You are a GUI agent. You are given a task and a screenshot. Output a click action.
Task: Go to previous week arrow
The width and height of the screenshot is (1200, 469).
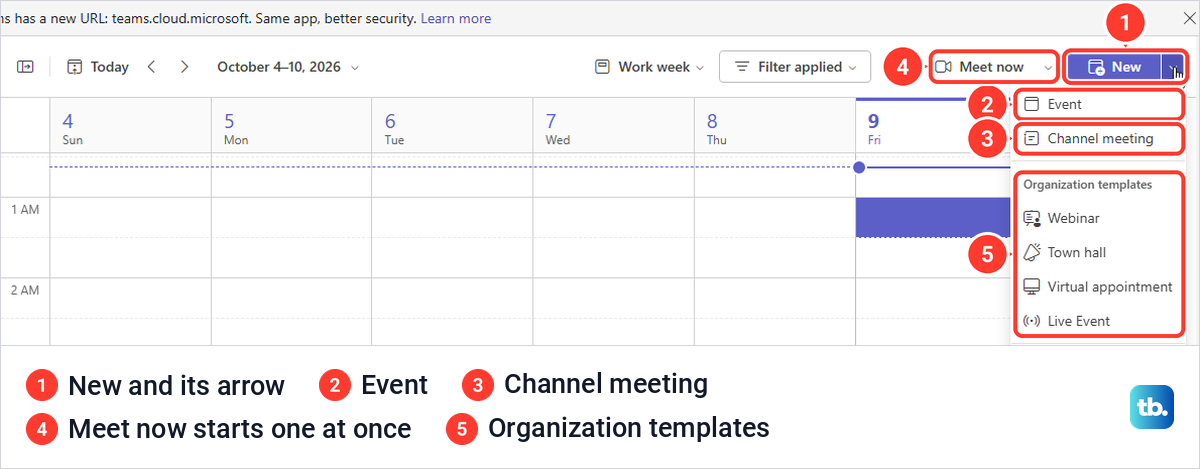pos(151,67)
